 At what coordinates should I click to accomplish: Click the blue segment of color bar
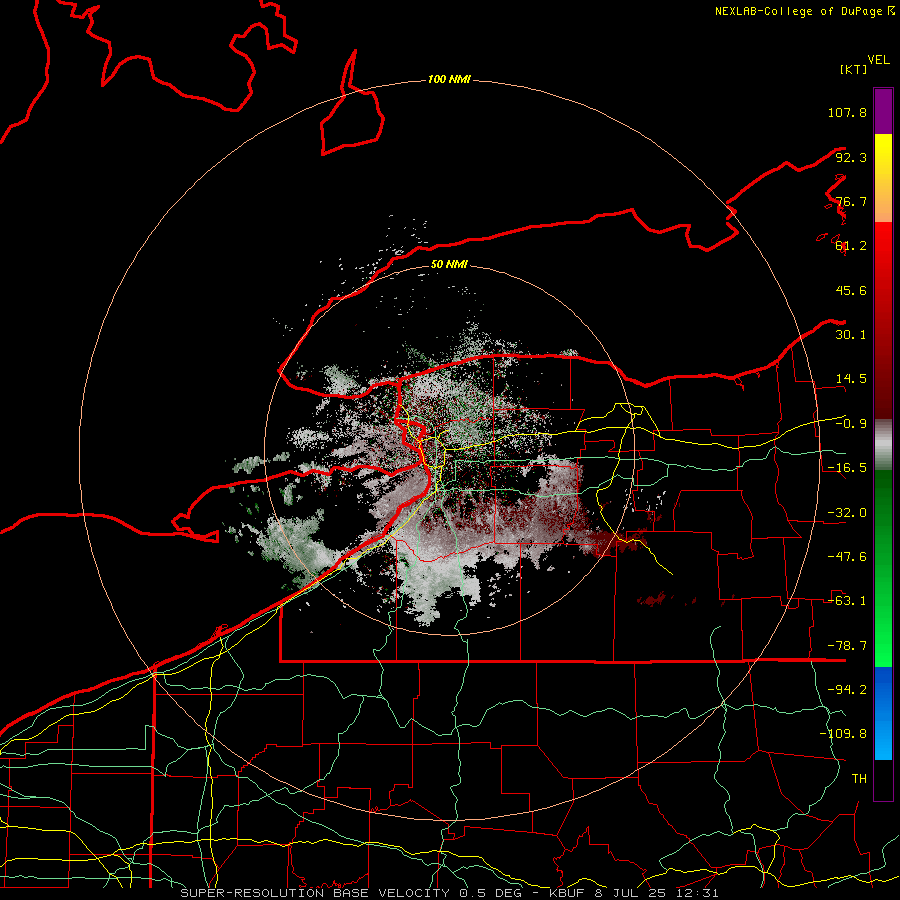click(x=883, y=713)
